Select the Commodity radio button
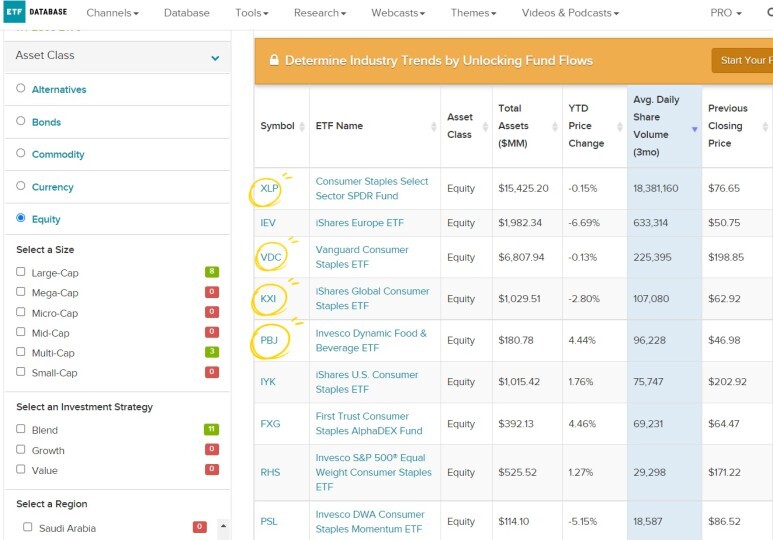The height and width of the screenshot is (540, 773). 21,153
